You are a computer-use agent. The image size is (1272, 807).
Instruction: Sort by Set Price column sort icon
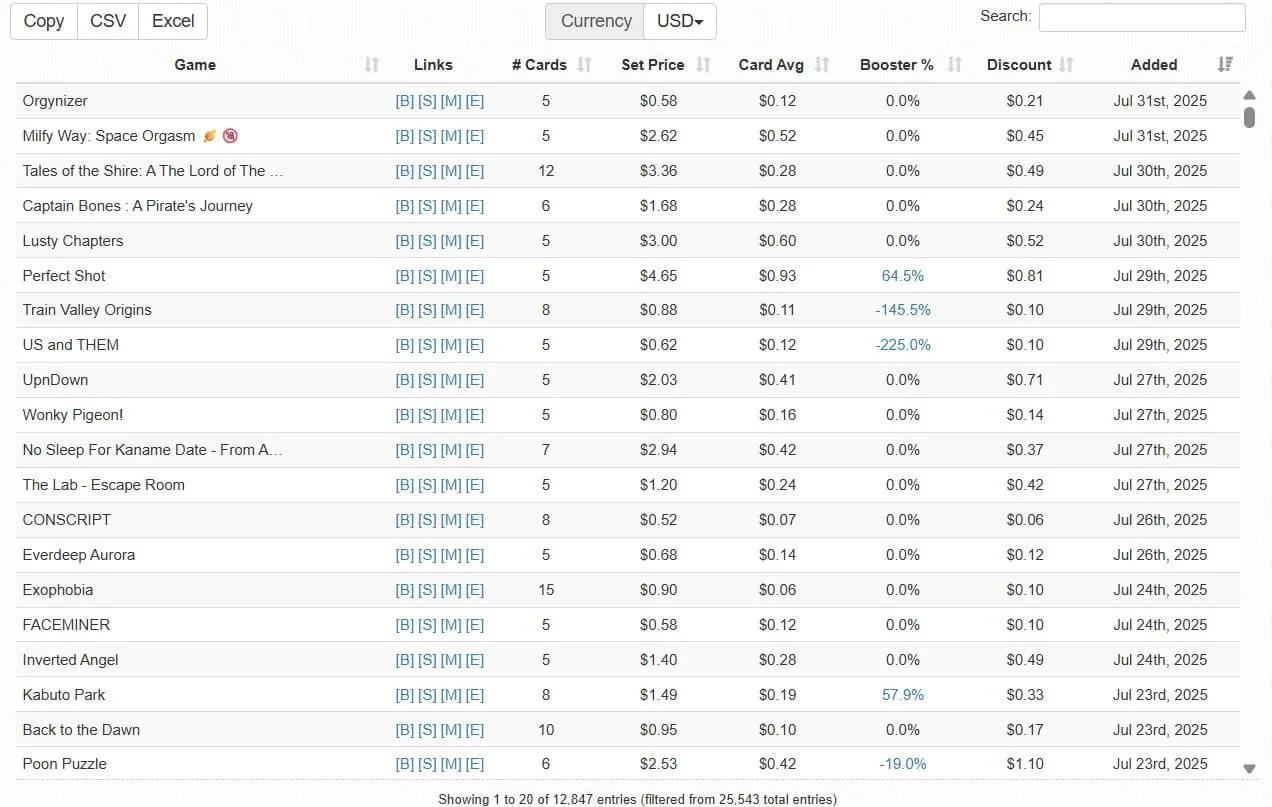click(703, 65)
